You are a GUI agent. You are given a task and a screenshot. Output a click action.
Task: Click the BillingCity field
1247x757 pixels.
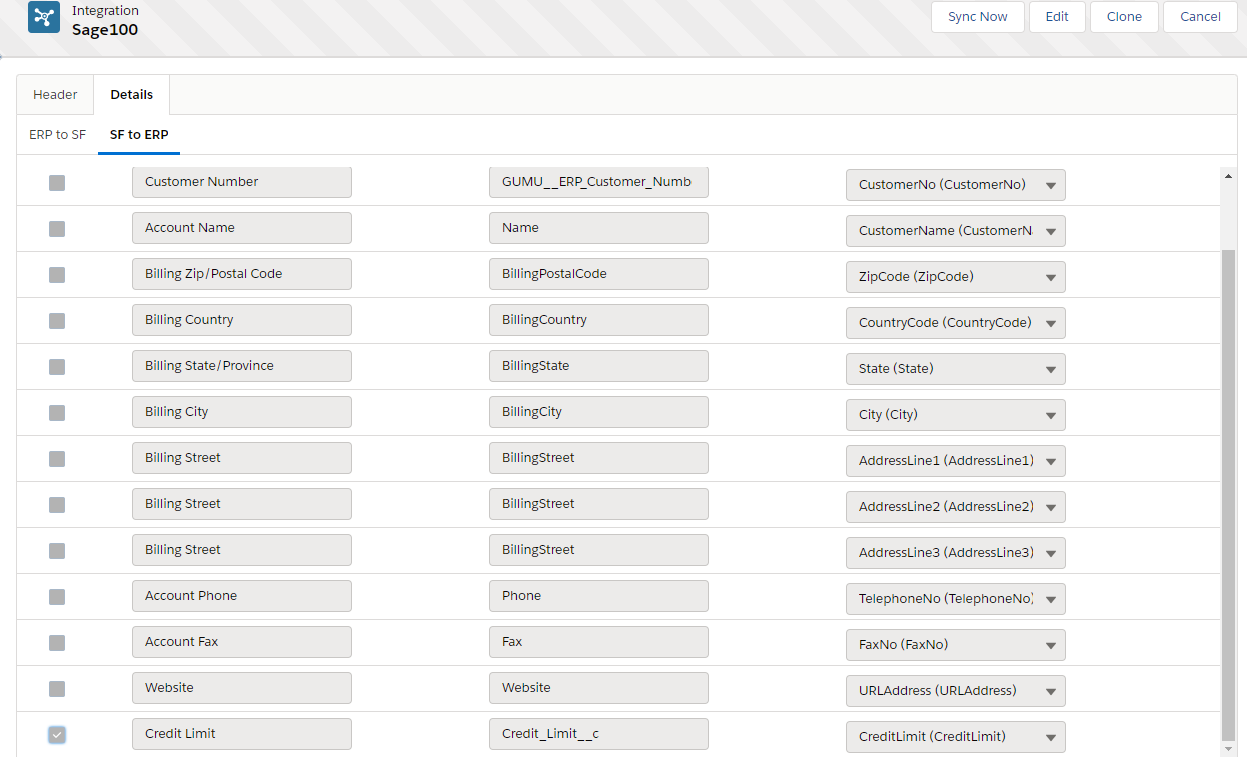(598, 412)
